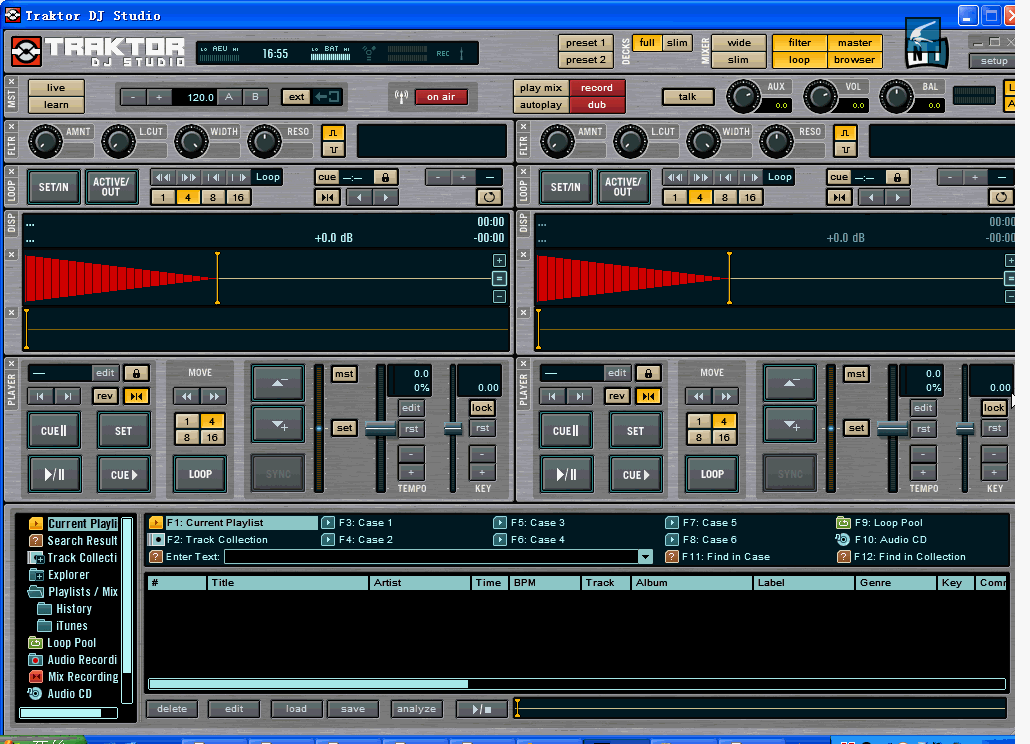
Task: Click left deck key fader handle
Action: coord(453,429)
